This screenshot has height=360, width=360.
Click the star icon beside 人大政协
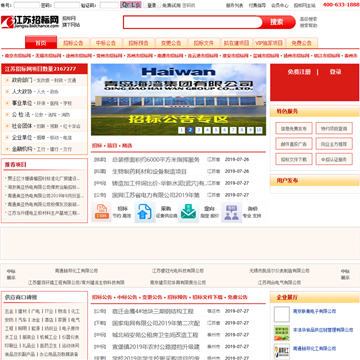(7, 92)
